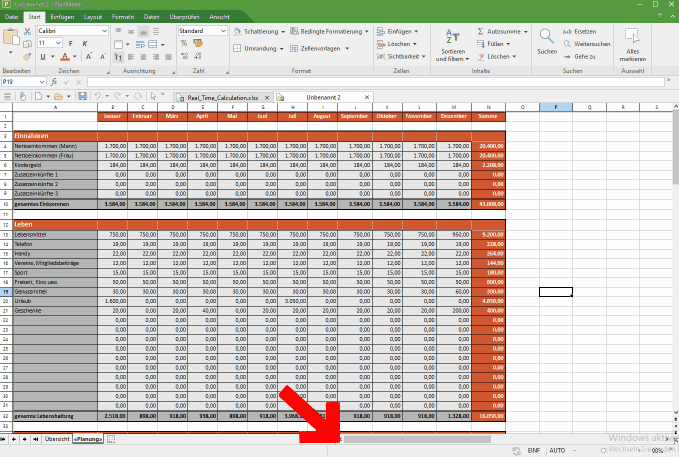Open Sortieren und filtern
This screenshot has width=679, height=457.
(x=452, y=45)
